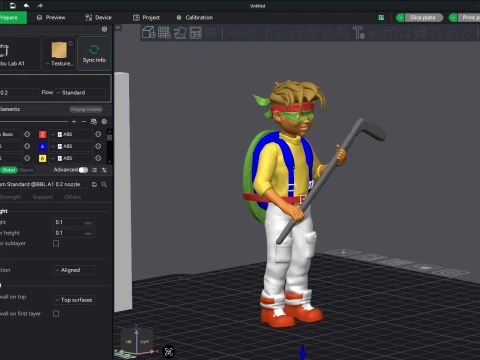
Task: Click edit icon beside Basic filament
Action: (27, 134)
